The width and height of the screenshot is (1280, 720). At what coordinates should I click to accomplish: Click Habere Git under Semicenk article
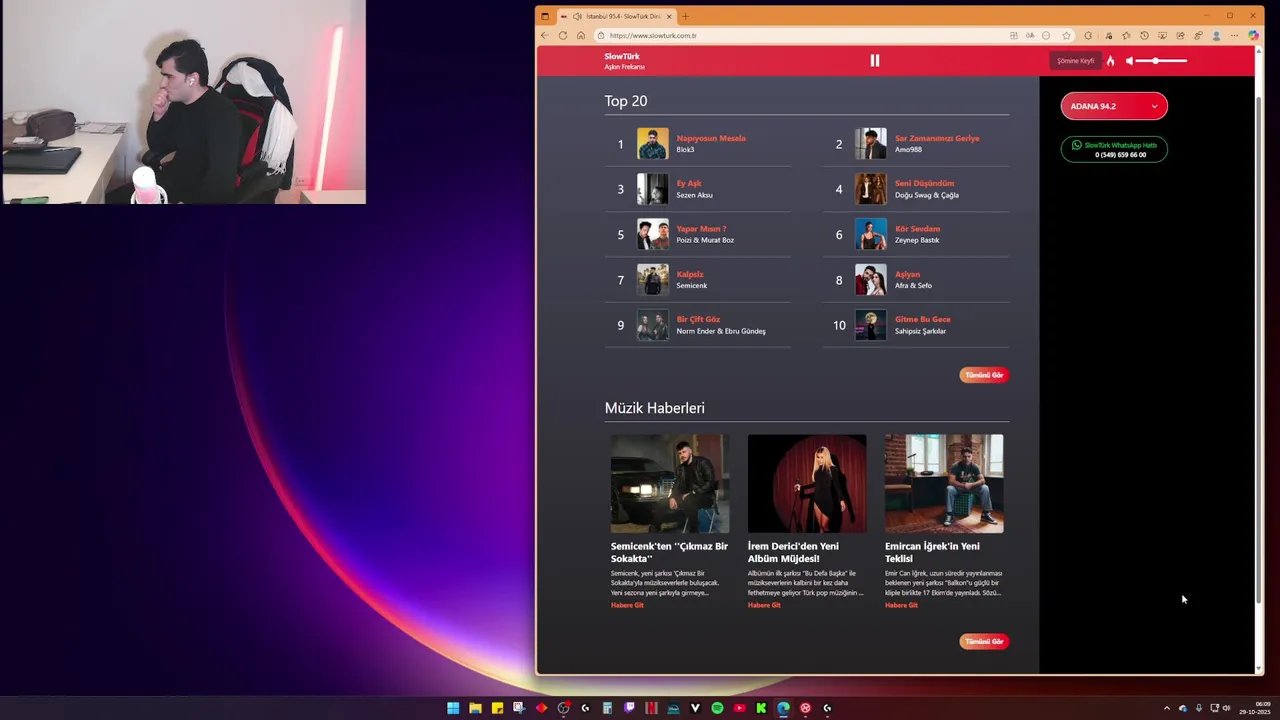tap(627, 605)
